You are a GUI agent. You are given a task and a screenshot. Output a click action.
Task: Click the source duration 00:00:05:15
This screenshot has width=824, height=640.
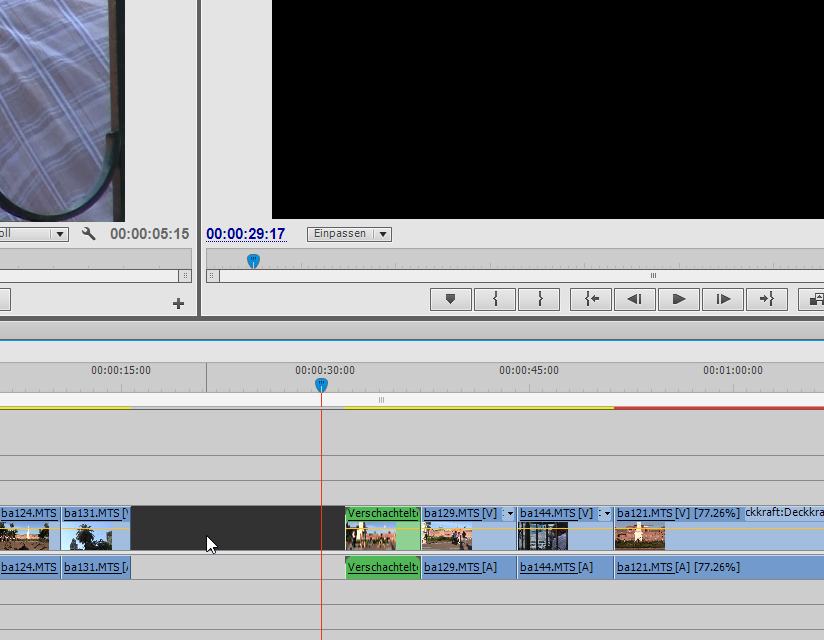(x=149, y=234)
